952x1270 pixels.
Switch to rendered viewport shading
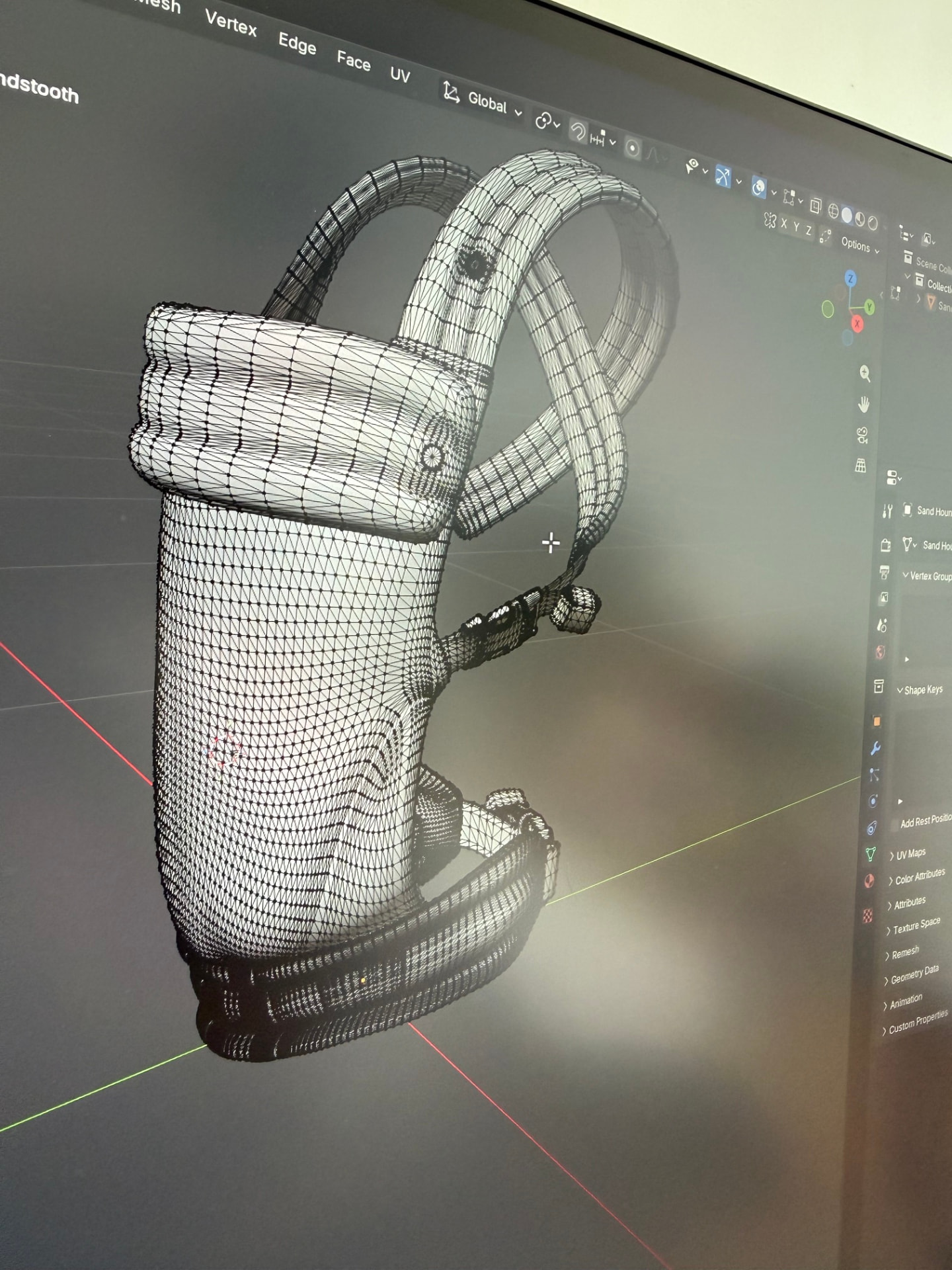(873, 224)
